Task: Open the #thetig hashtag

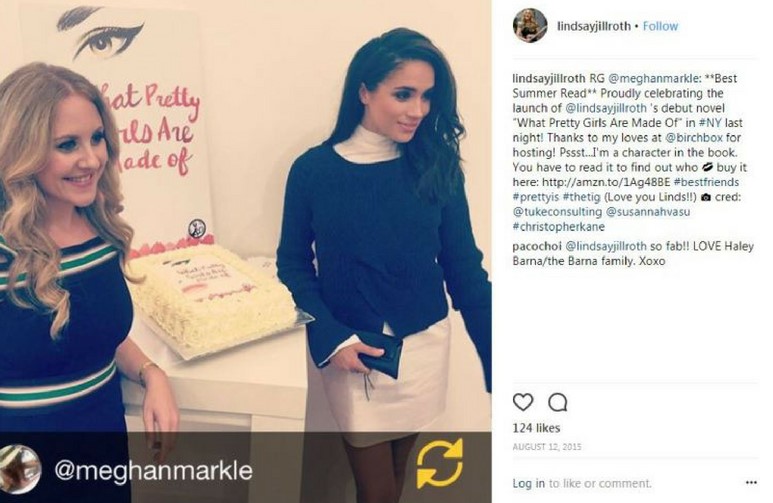Action: [x=581, y=197]
